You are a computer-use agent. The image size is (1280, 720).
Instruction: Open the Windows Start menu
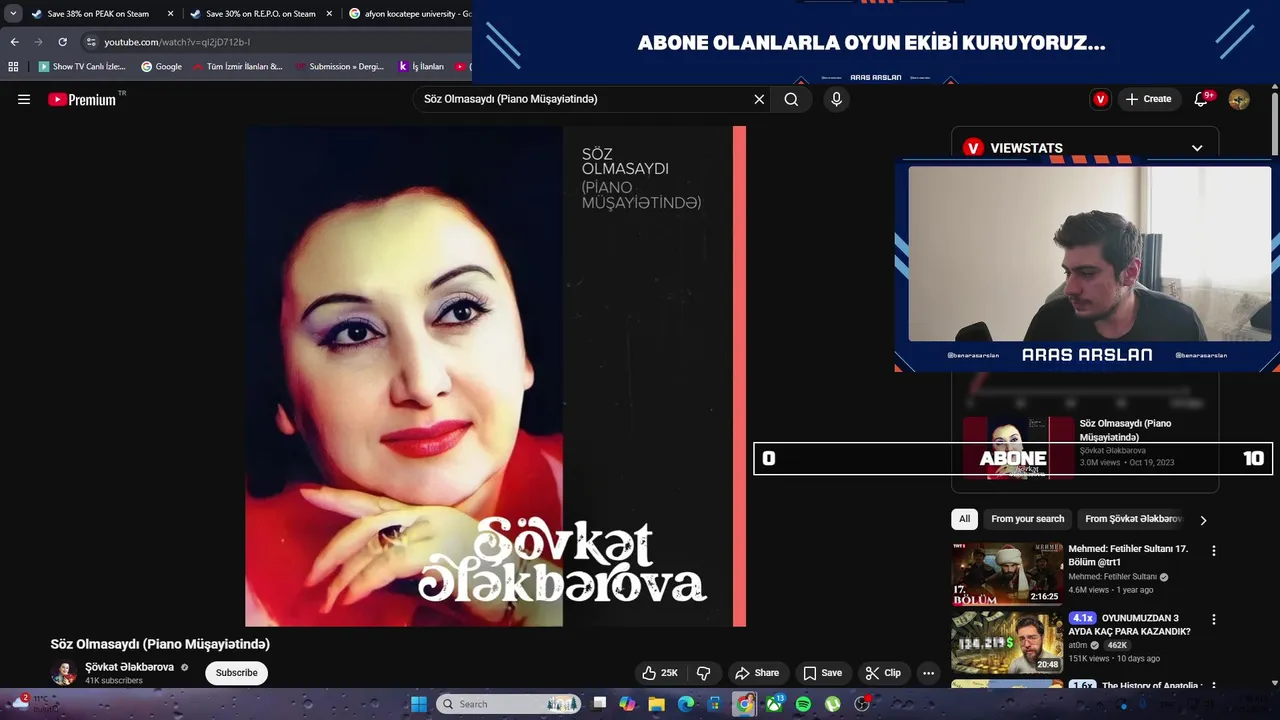pos(419,704)
